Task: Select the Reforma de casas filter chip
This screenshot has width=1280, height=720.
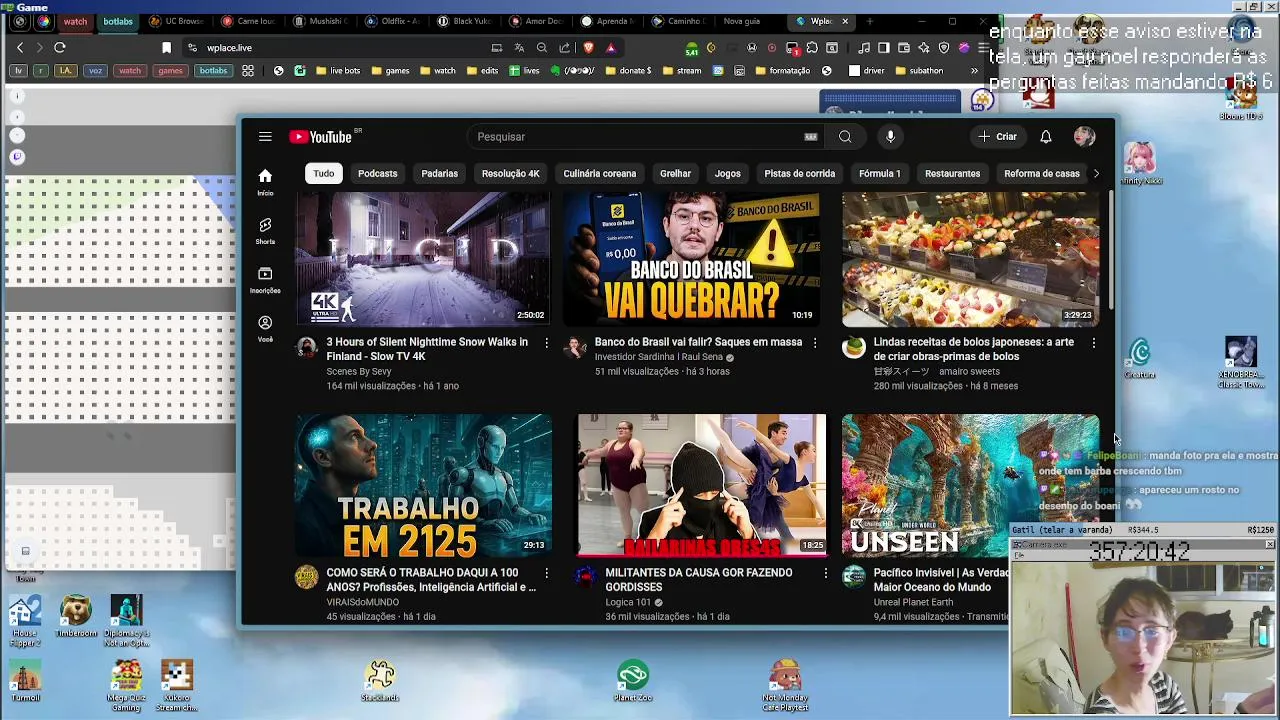Action: point(1042,174)
